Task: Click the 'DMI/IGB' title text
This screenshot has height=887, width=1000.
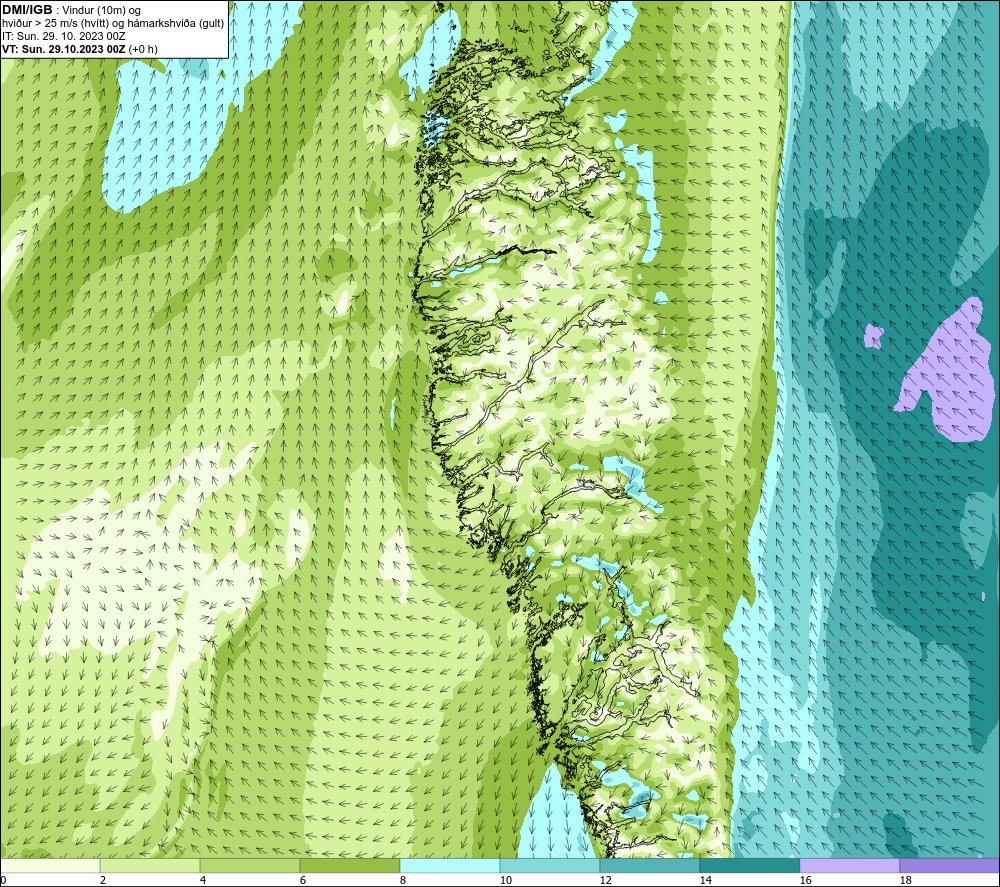Action: point(27,10)
